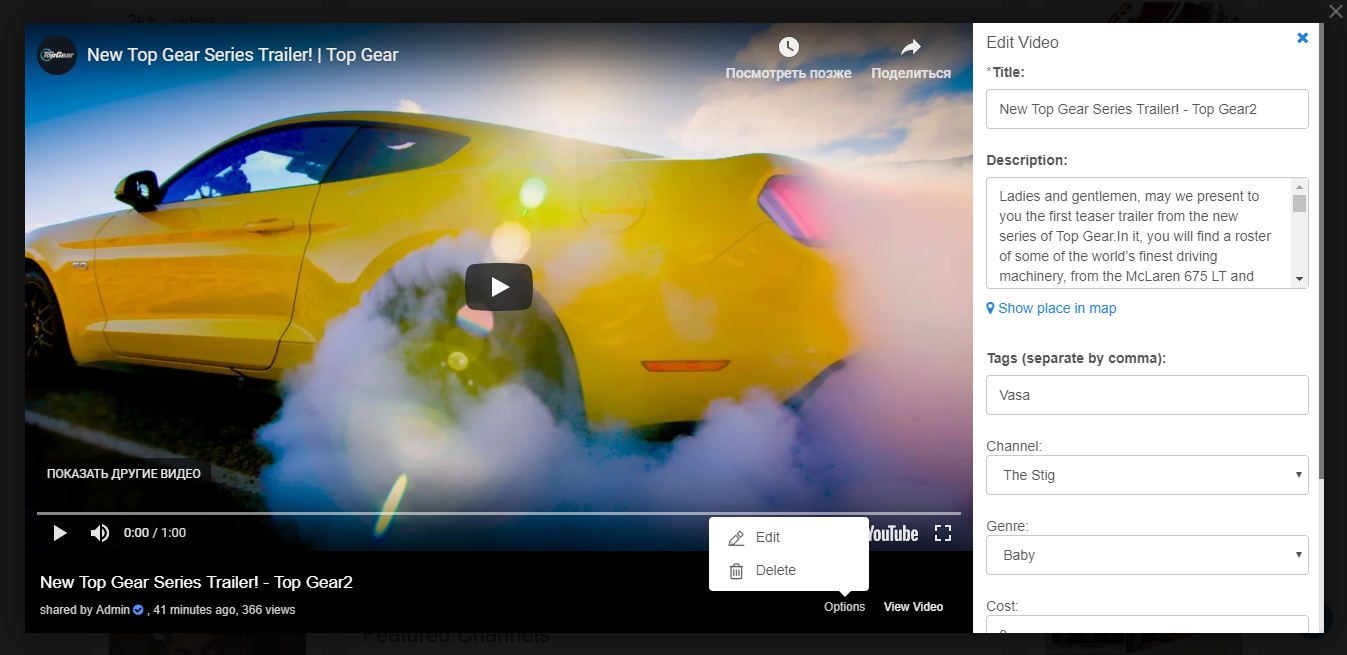Image resolution: width=1347 pixels, height=655 pixels.
Task: Click the Share arrow icon
Action: pos(910,48)
